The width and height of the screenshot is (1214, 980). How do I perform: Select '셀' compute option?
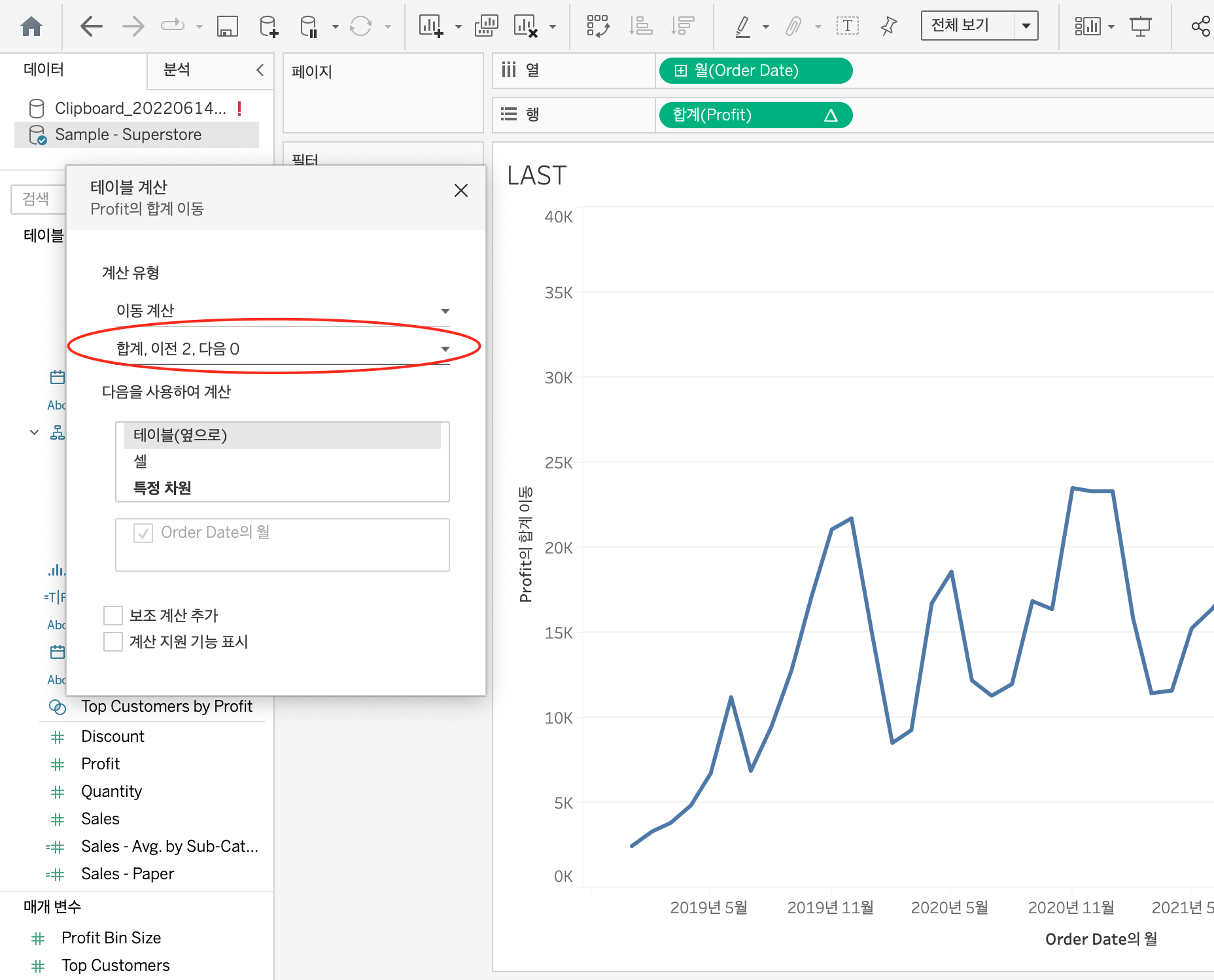point(283,462)
